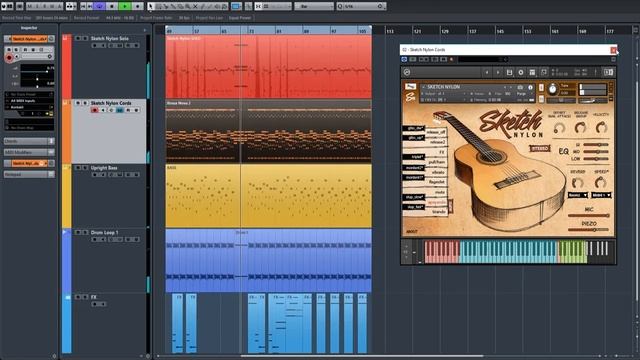This screenshot has height=360, width=640.
Task: Close the Sketch Nylon Cords plugin window
Action: (613, 50)
